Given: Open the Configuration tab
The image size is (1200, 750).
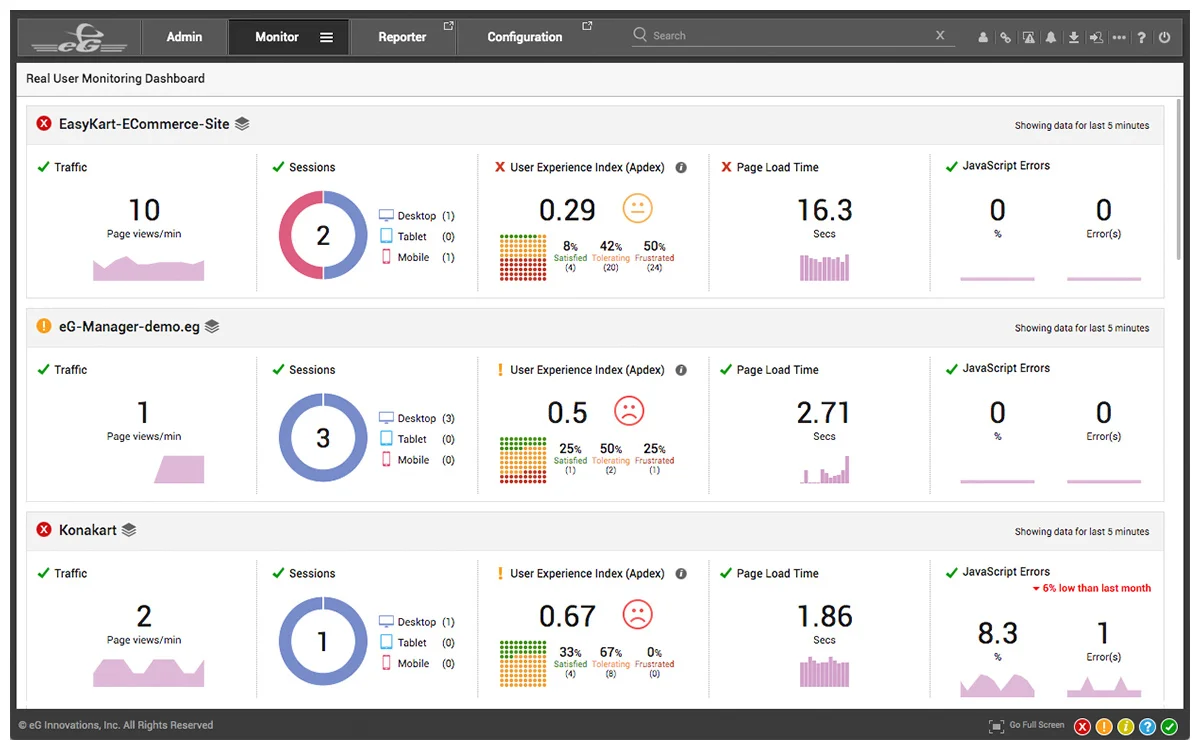Looking at the screenshot, I should tap(525, 37).
